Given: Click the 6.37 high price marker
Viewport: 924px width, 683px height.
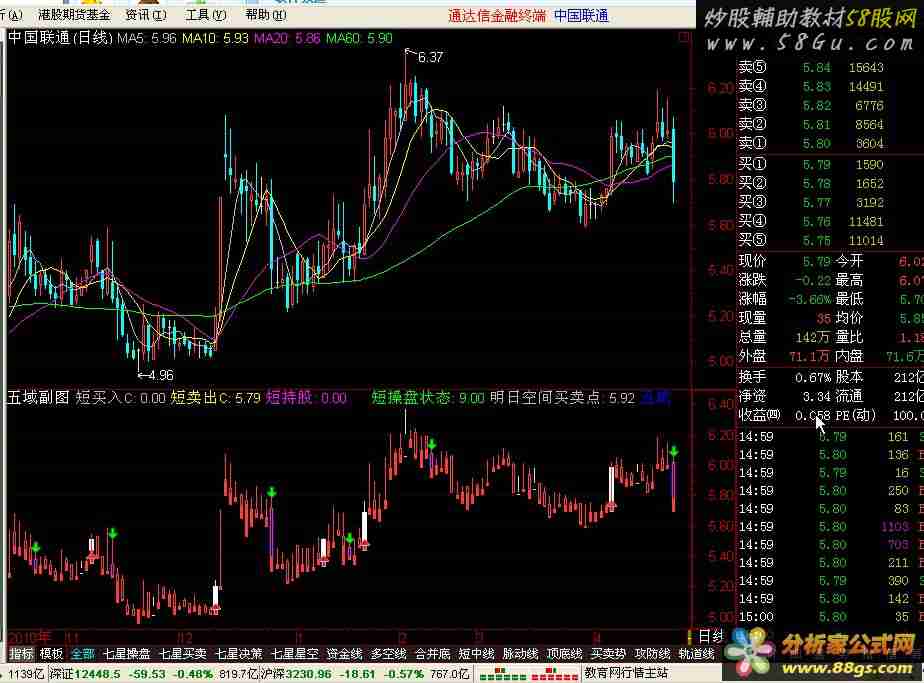Looking at the screenshot, I should [x=430, y=57].
